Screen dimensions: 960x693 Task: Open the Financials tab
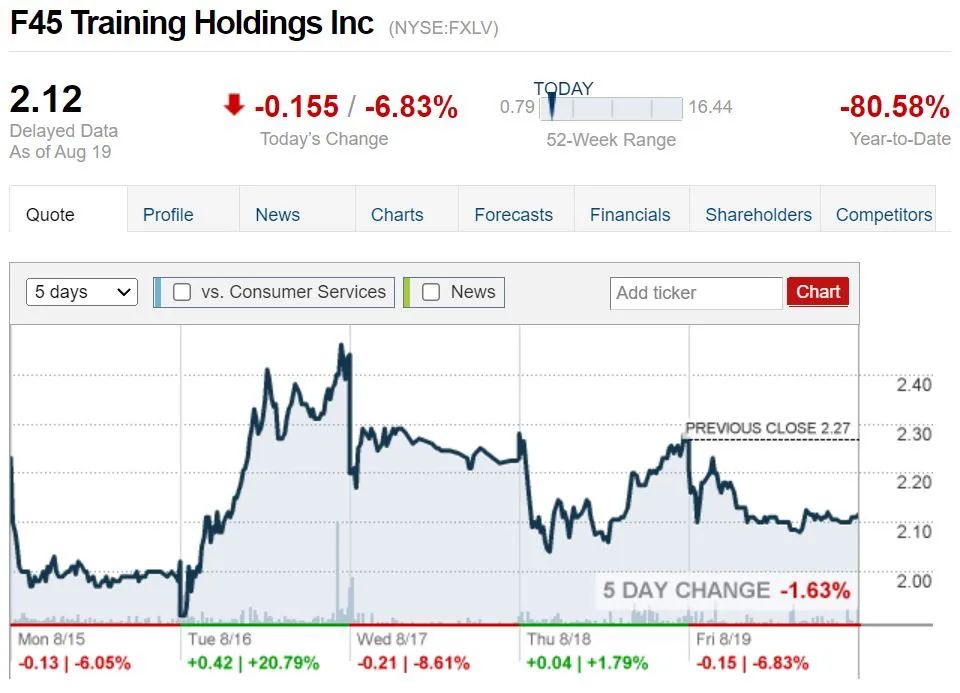pyautogui.click(x=630, y=215)
